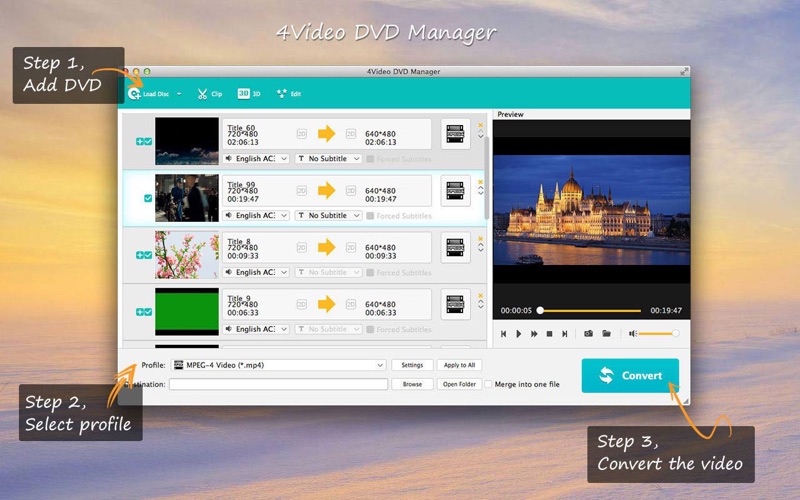The height and width of the screenshot is (500, 800).
Task: Uncheck the Title_9 selection checkbox
Action: point(148,312)
